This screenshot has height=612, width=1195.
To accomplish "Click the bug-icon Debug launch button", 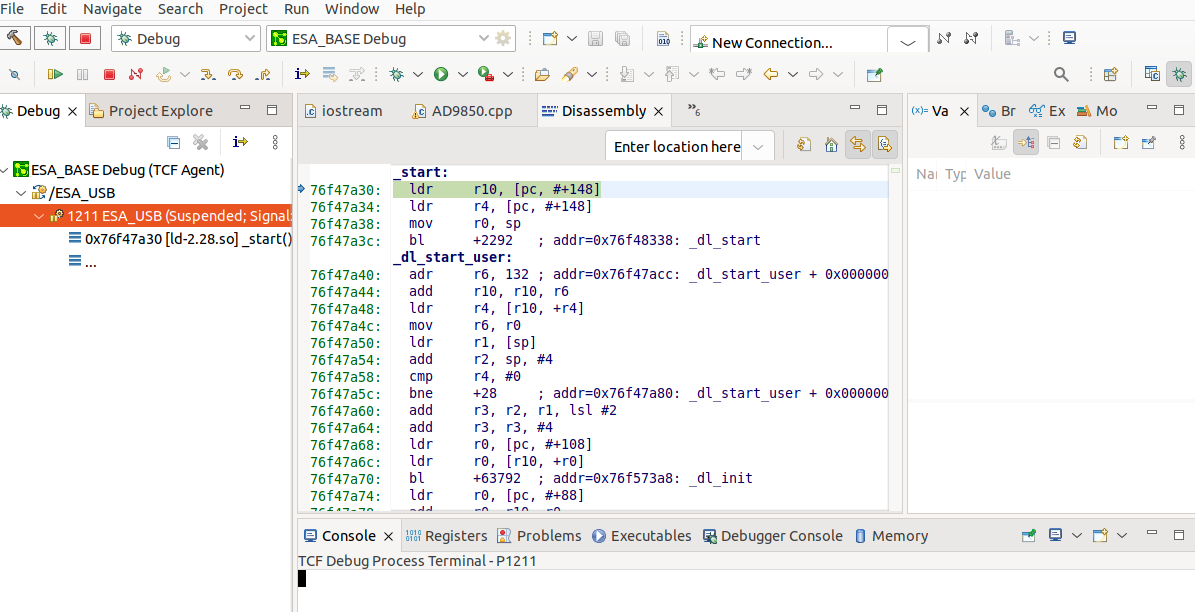I will point(50,38).
